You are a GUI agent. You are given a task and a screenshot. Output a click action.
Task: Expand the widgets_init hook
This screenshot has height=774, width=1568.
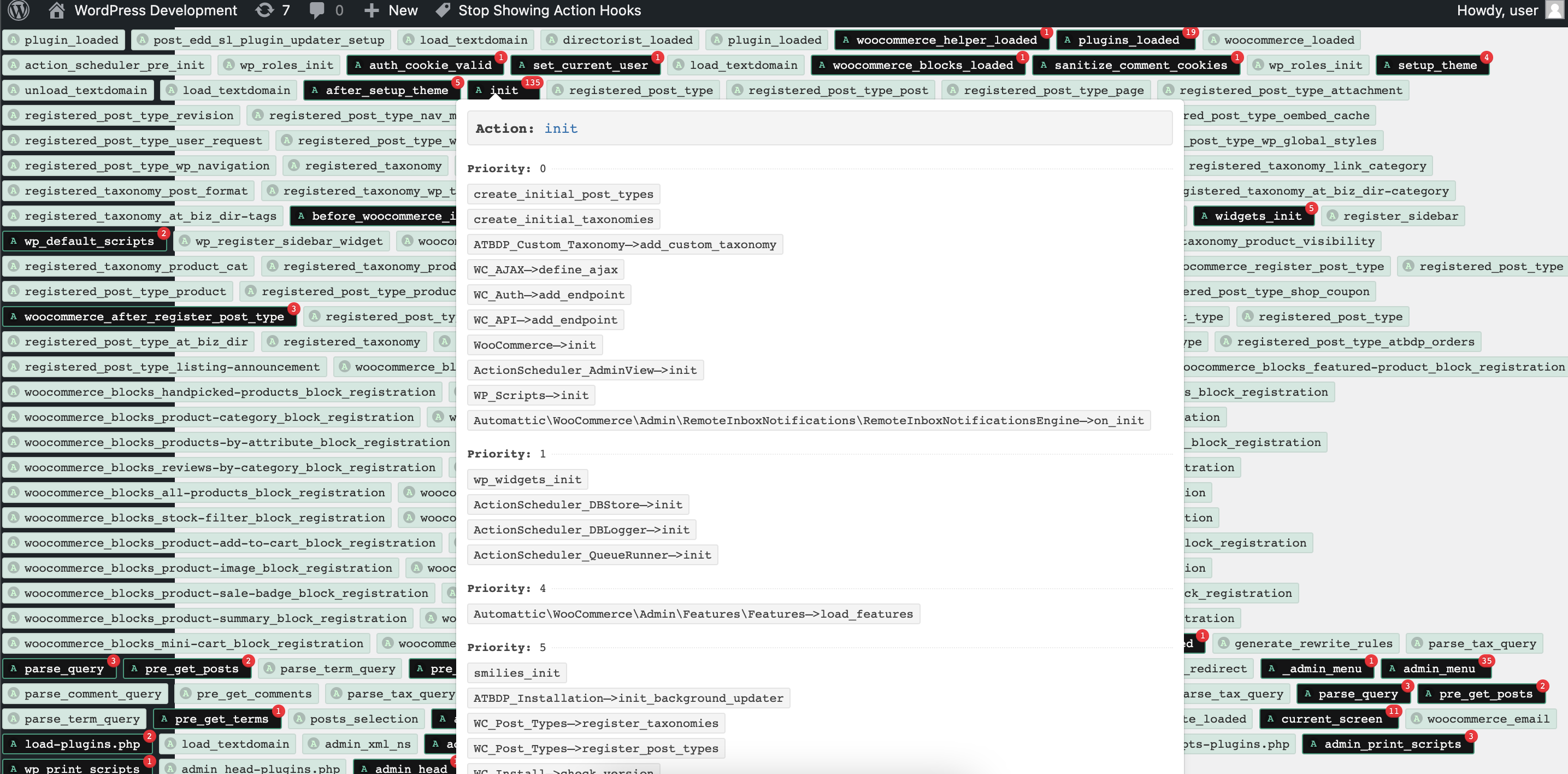(x=1253, y=215)
